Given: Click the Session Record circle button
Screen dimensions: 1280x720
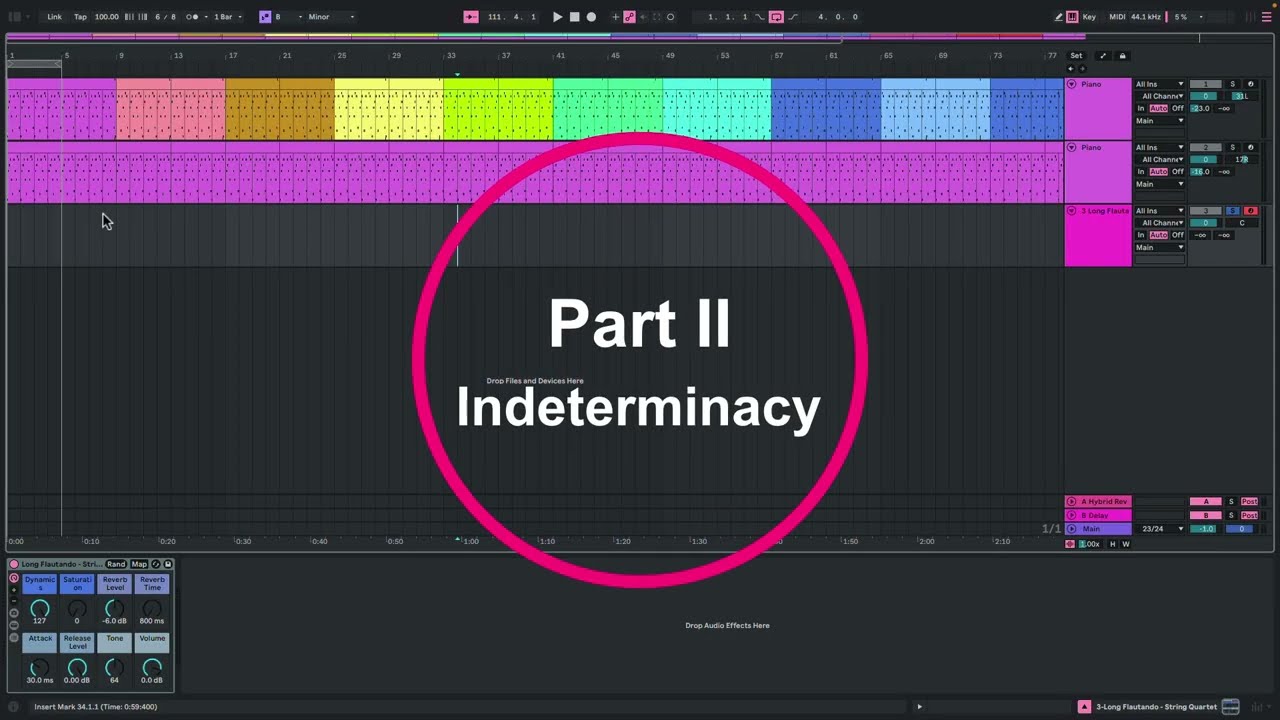Looking at the screenshot, I should (671, 17).
